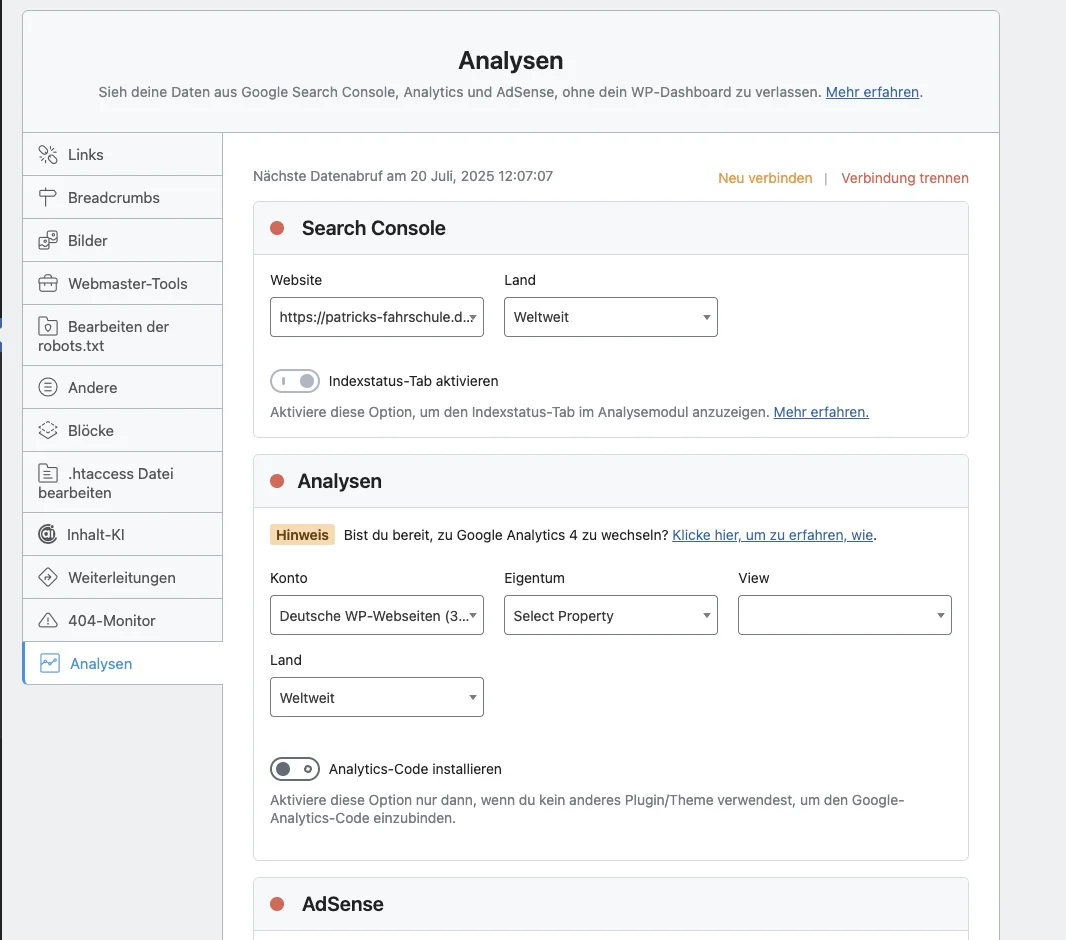Click the Verbindung trennen link
The height and width of the screenshot is (940, 1066).
pos(904,178)
